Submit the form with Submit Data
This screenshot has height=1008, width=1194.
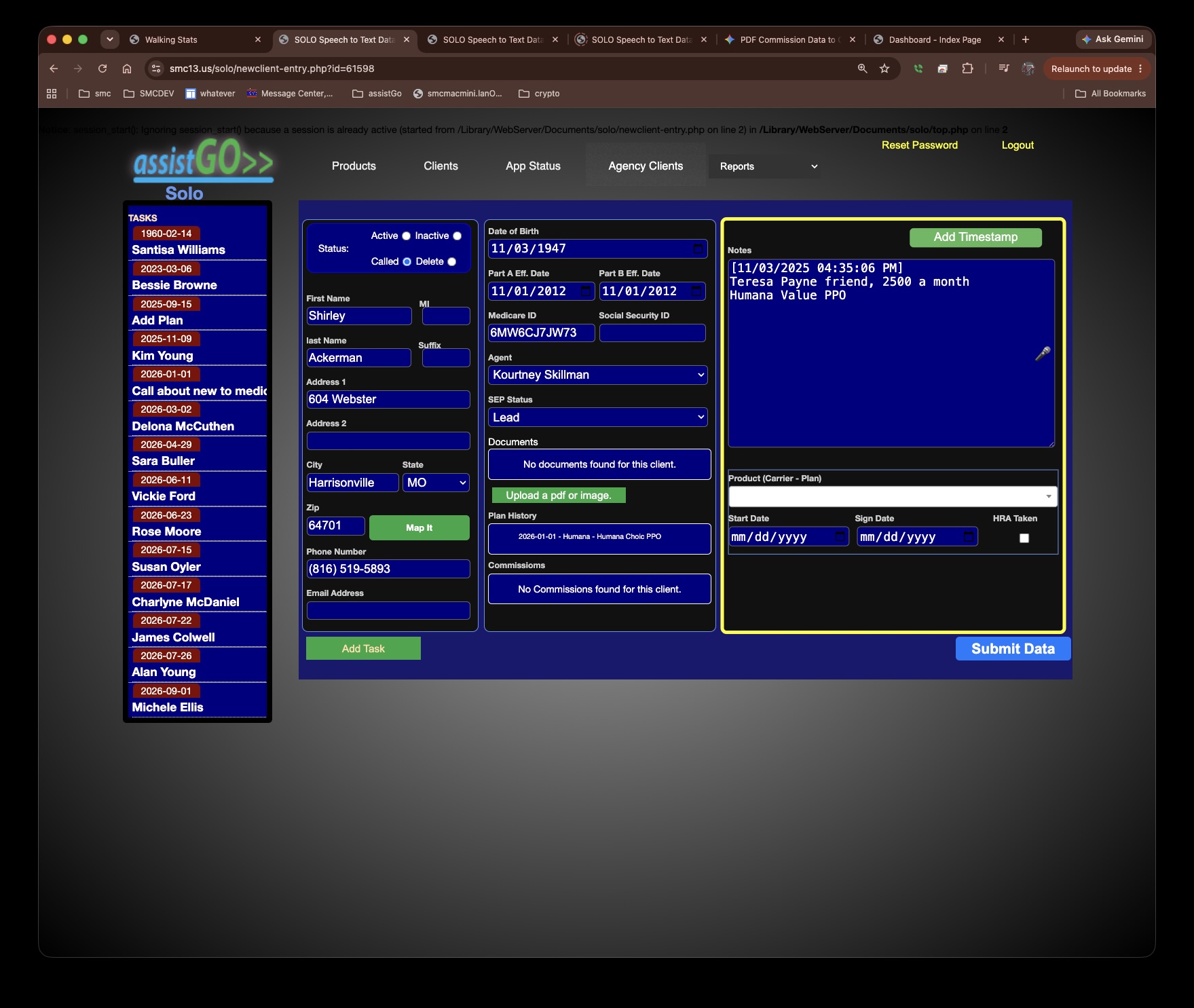(x=1013, y=649)
